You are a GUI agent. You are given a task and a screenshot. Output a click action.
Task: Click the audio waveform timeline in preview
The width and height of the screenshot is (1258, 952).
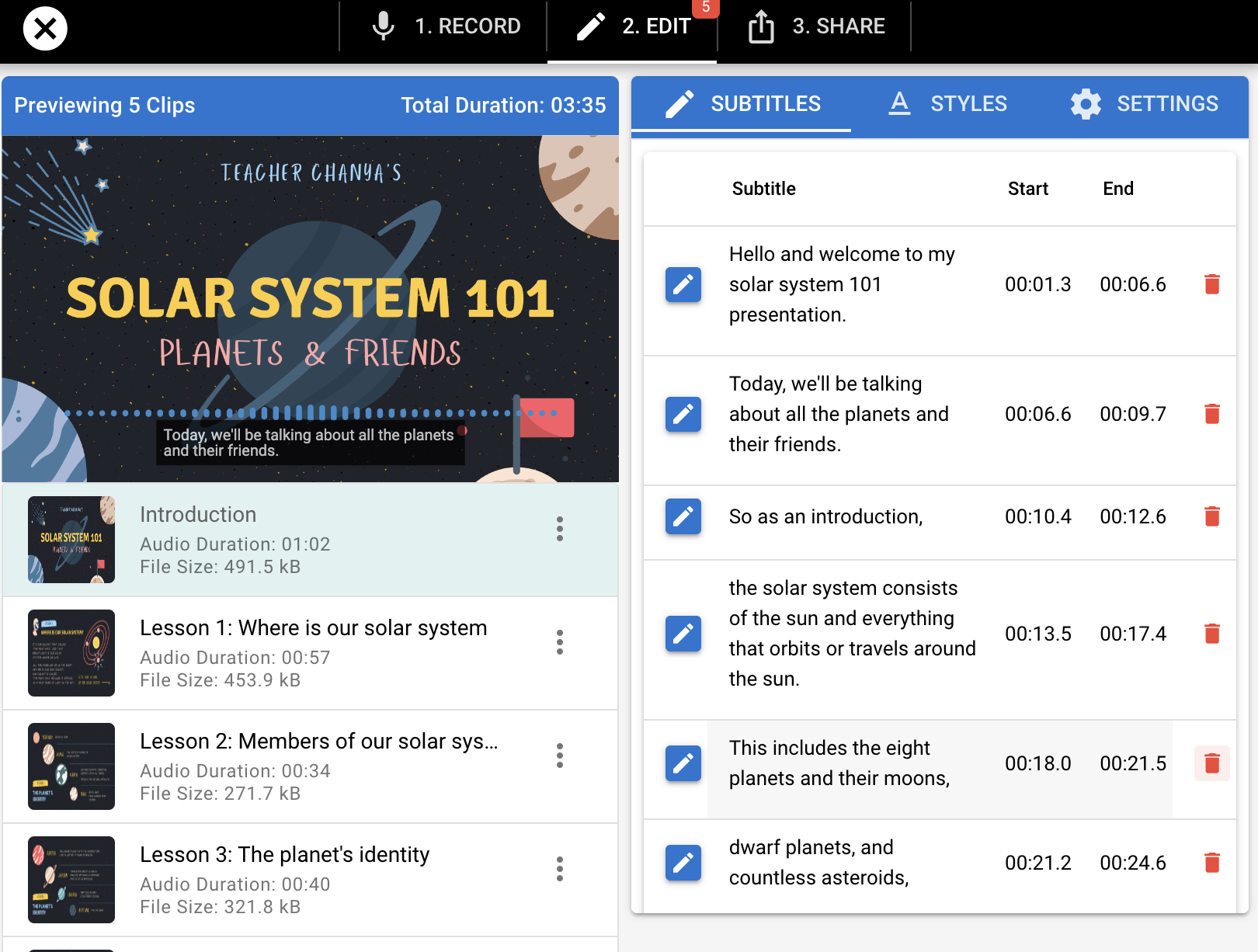[311, 412]
